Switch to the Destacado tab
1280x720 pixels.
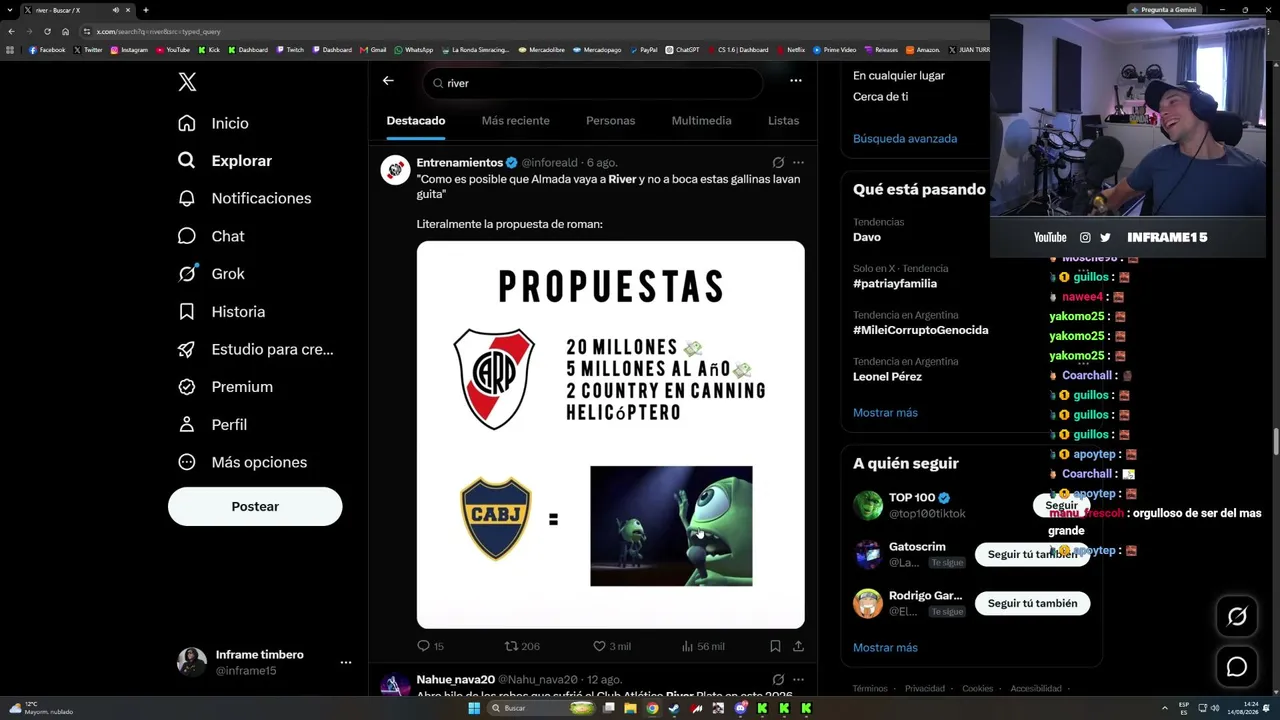416,121
